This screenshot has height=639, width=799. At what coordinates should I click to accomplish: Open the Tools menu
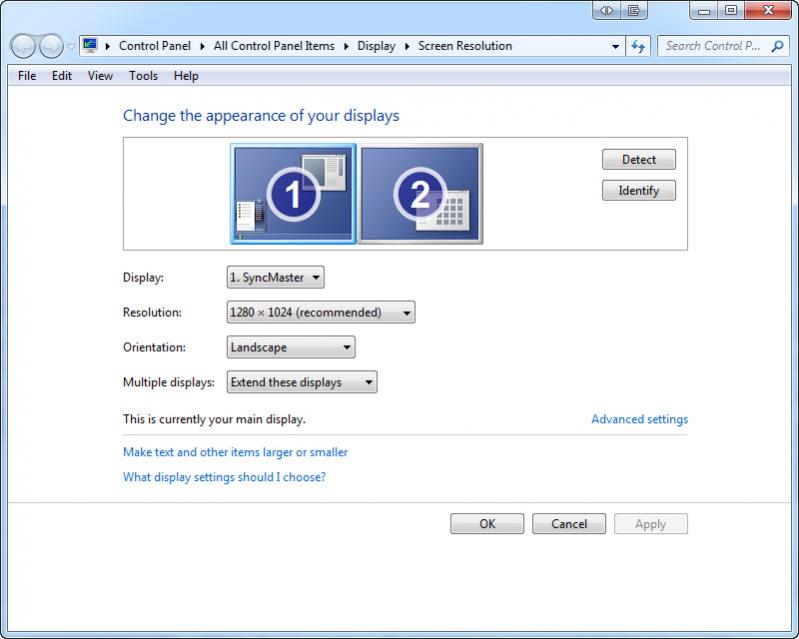pyautogui.click(x=143, y=76)
